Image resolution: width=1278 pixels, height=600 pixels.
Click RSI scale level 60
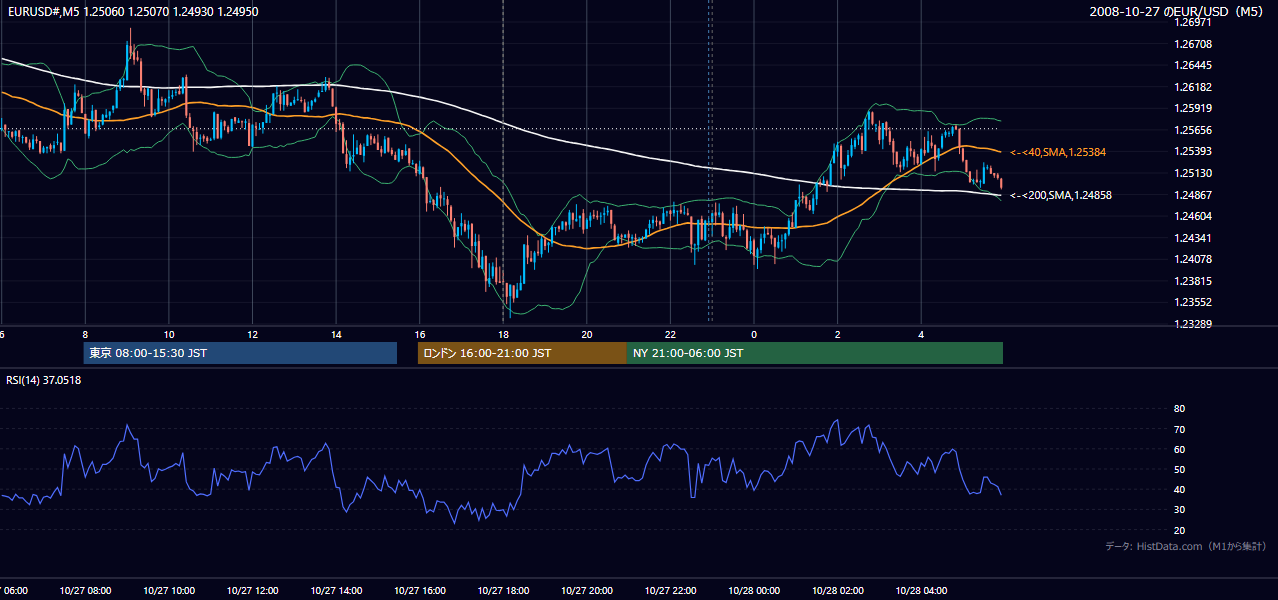coord(1179,449)
